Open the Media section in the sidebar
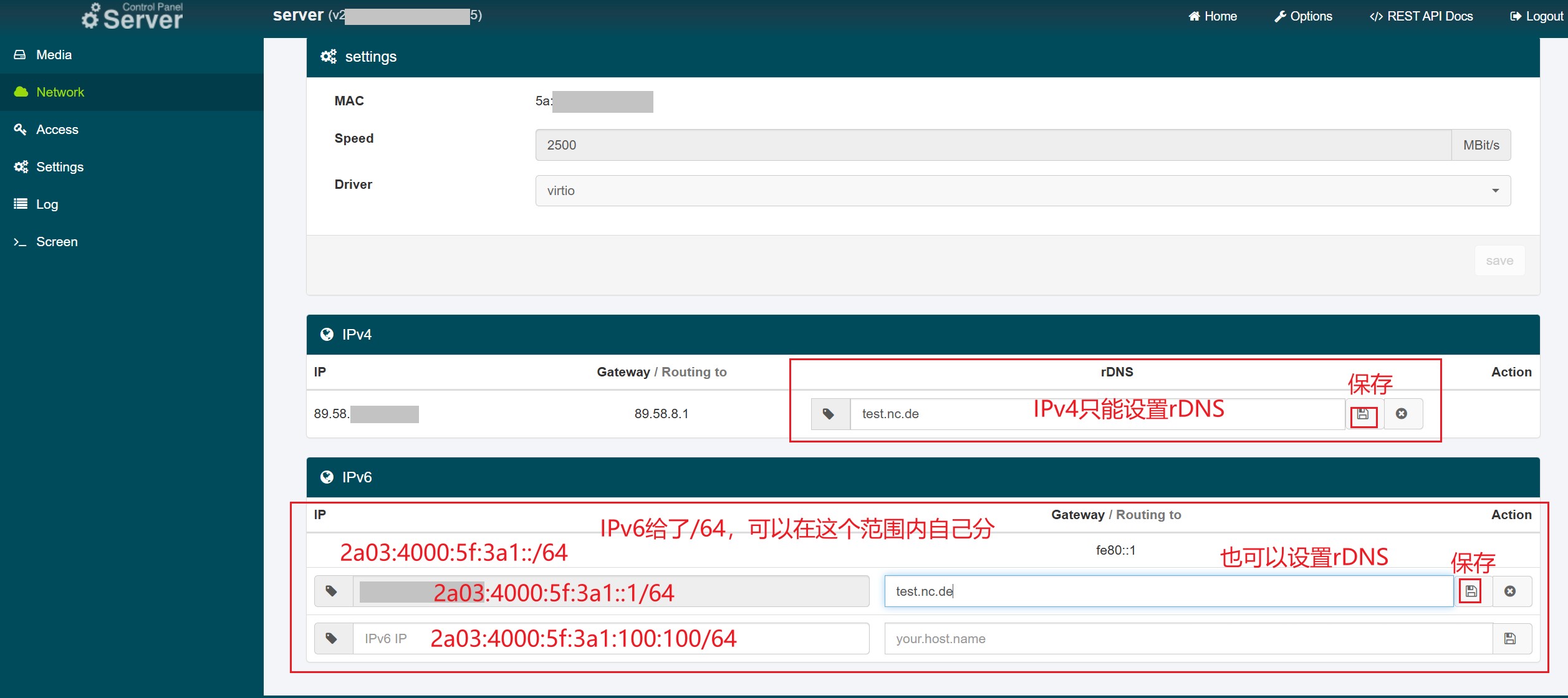Viewport: 1568px width, 698px height. pos(54,55)
